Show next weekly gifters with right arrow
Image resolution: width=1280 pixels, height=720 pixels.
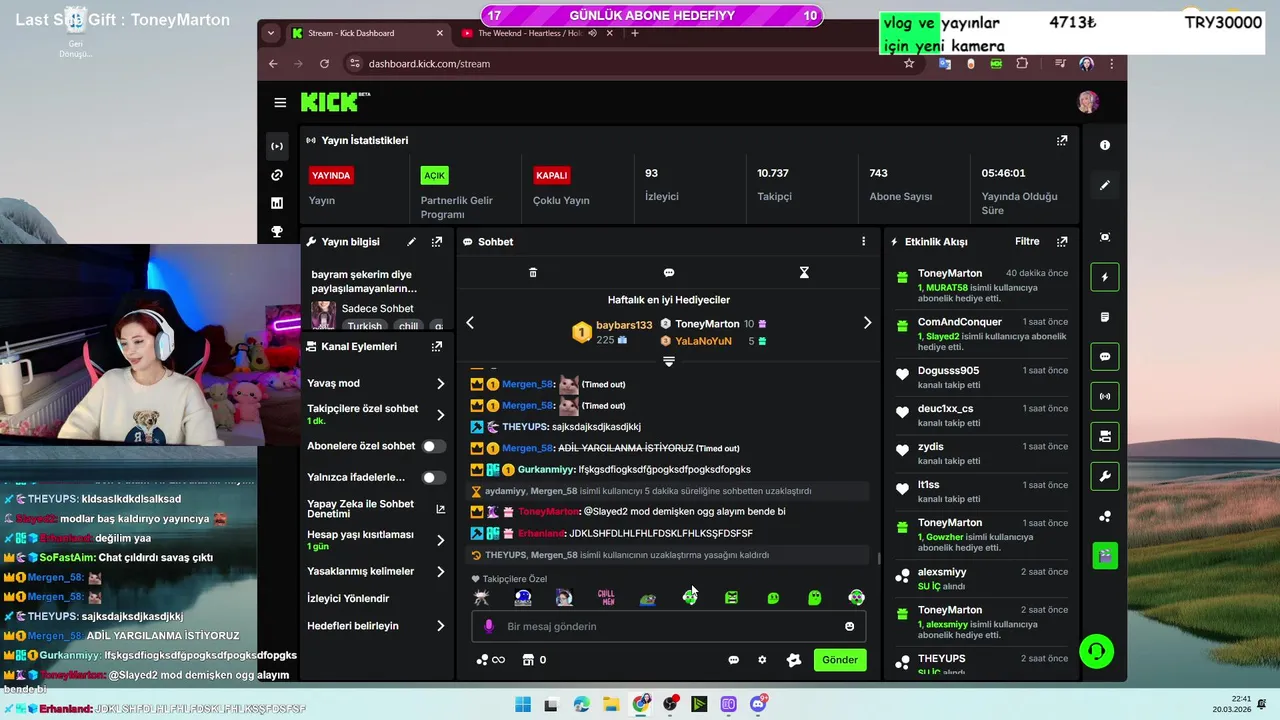(867, 323)
